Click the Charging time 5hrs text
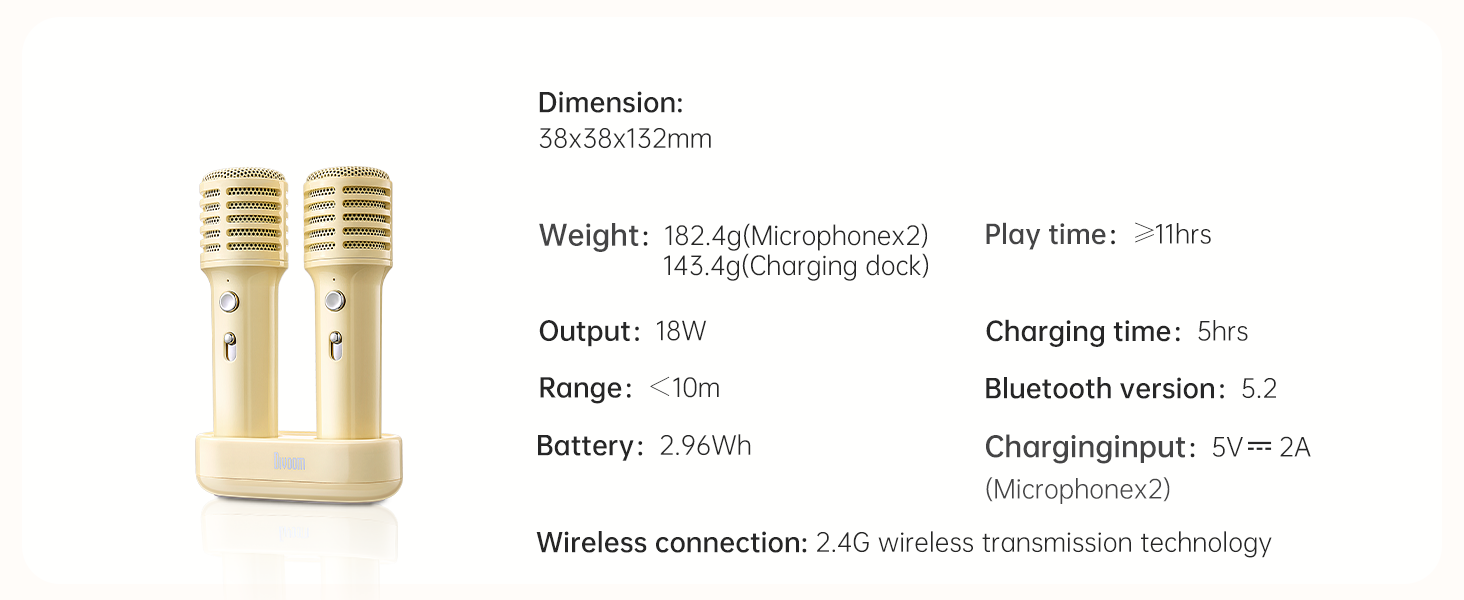This screenshot has width=1464, height=600. click(x=1116, y=331)
